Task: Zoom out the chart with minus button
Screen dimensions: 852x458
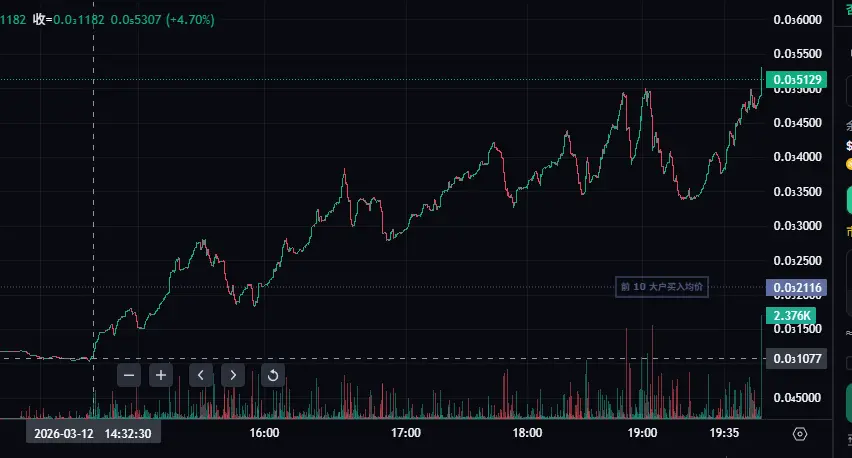Action: coord(129,375)
